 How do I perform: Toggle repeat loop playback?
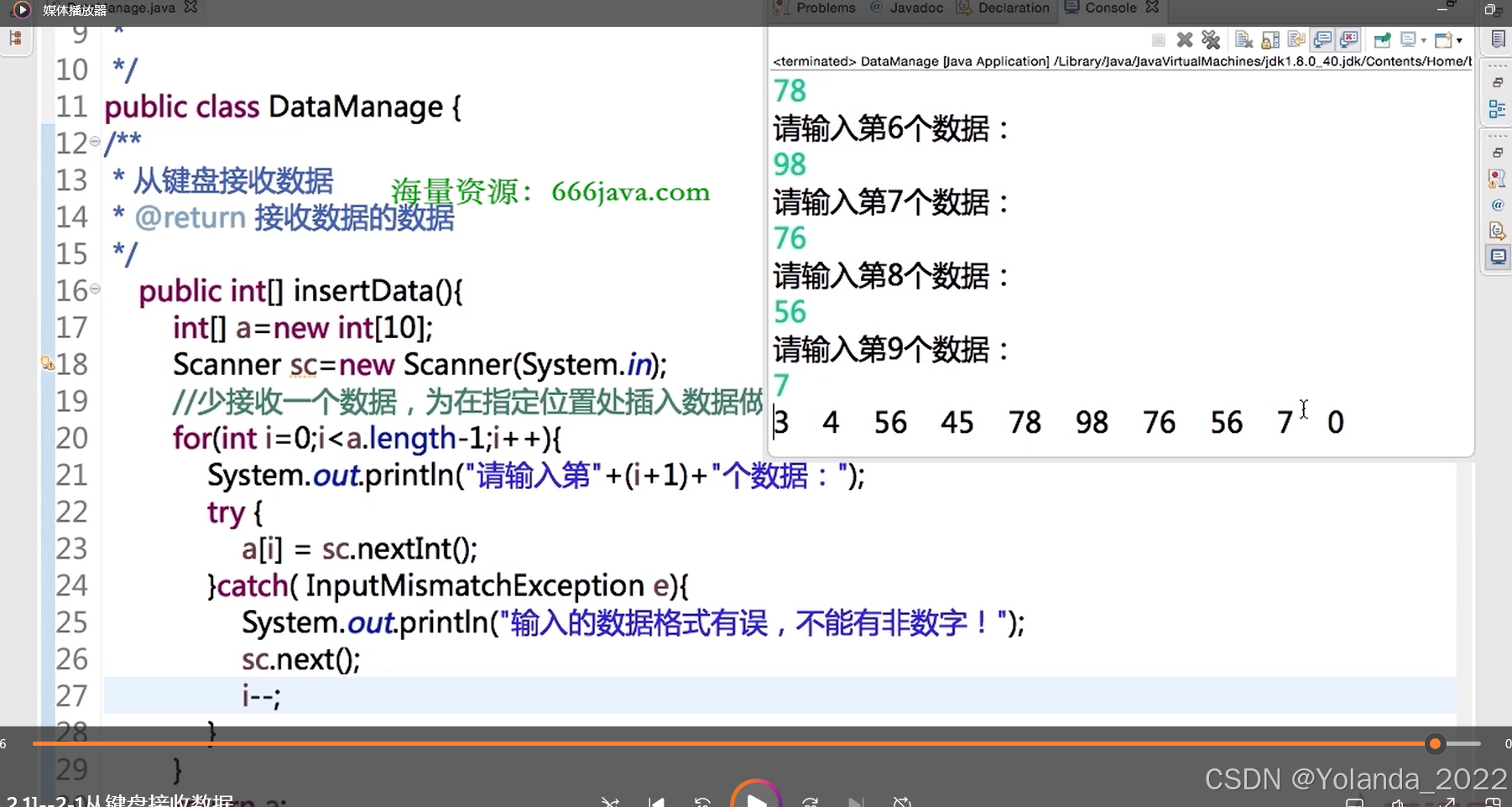tap(902, 803)
